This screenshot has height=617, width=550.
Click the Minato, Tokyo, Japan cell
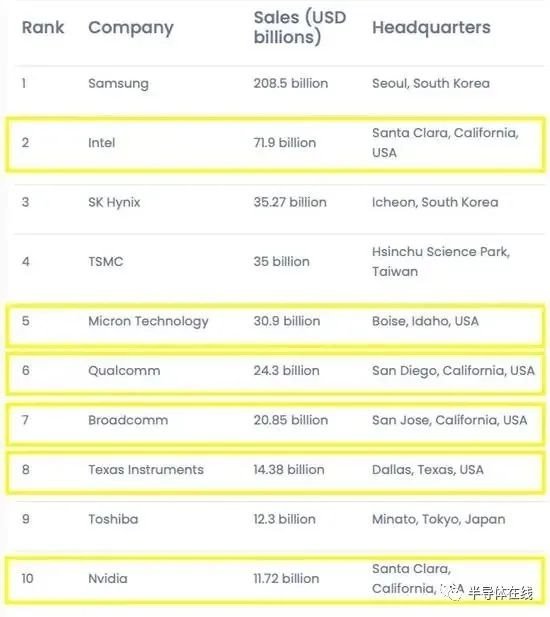pyautogui.click(x=439, y=519)
